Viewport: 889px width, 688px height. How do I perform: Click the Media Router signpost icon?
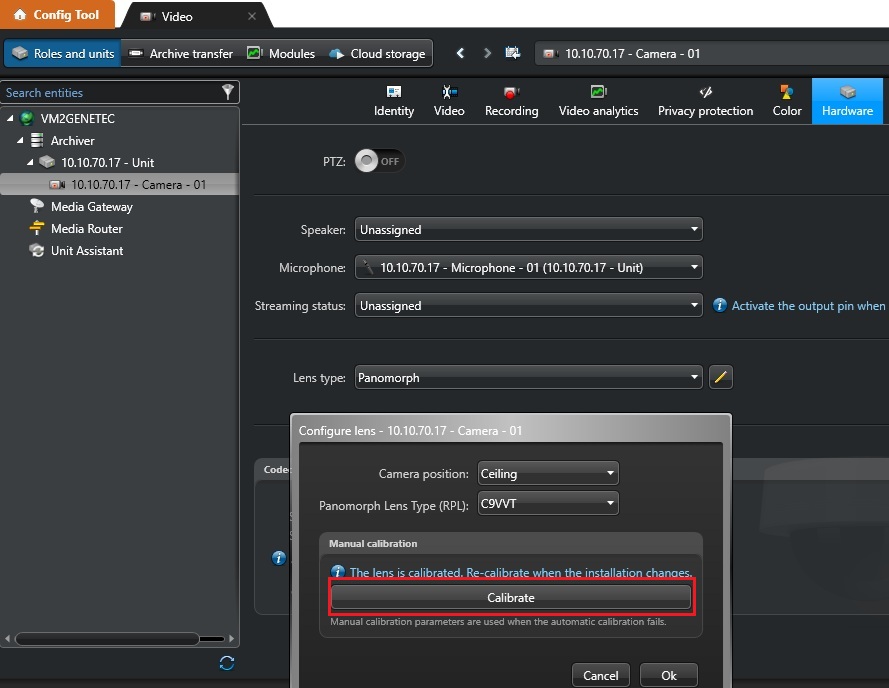click(37, 228)
